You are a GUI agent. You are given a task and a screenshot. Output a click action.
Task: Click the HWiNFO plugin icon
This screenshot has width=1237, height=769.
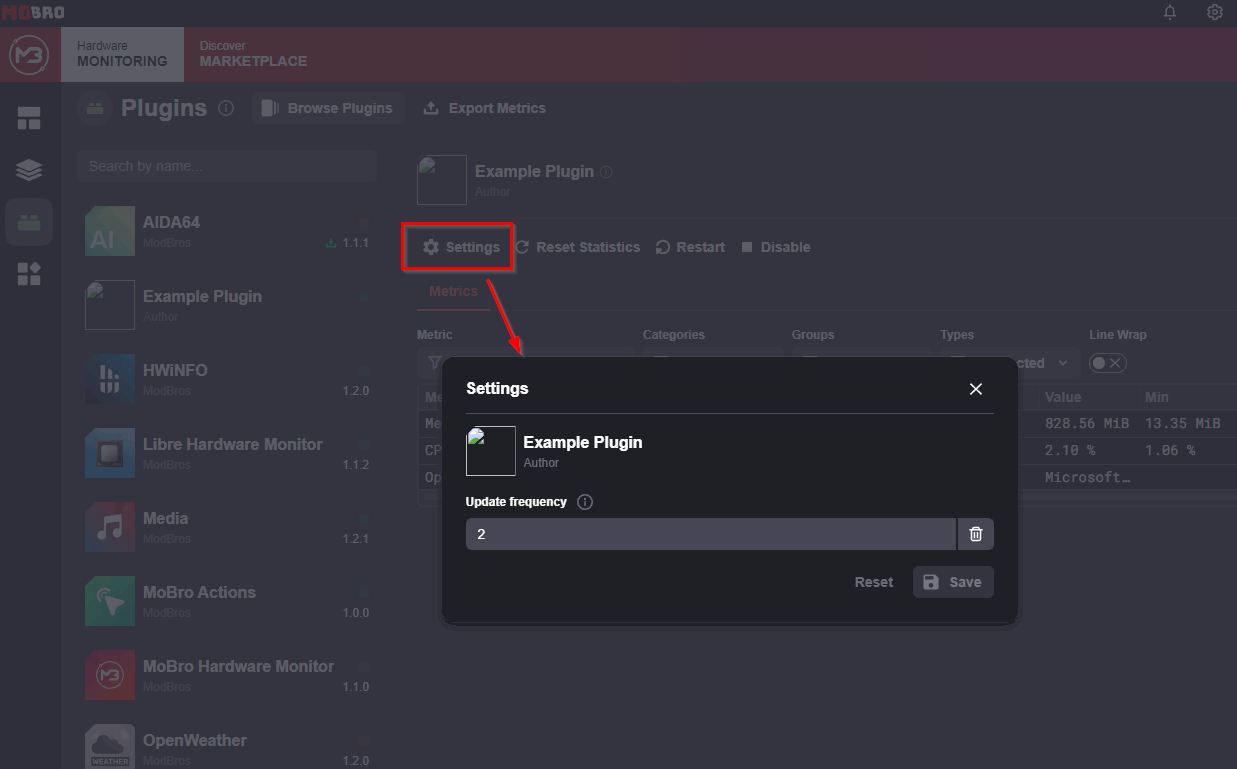[x=110, y=379]
